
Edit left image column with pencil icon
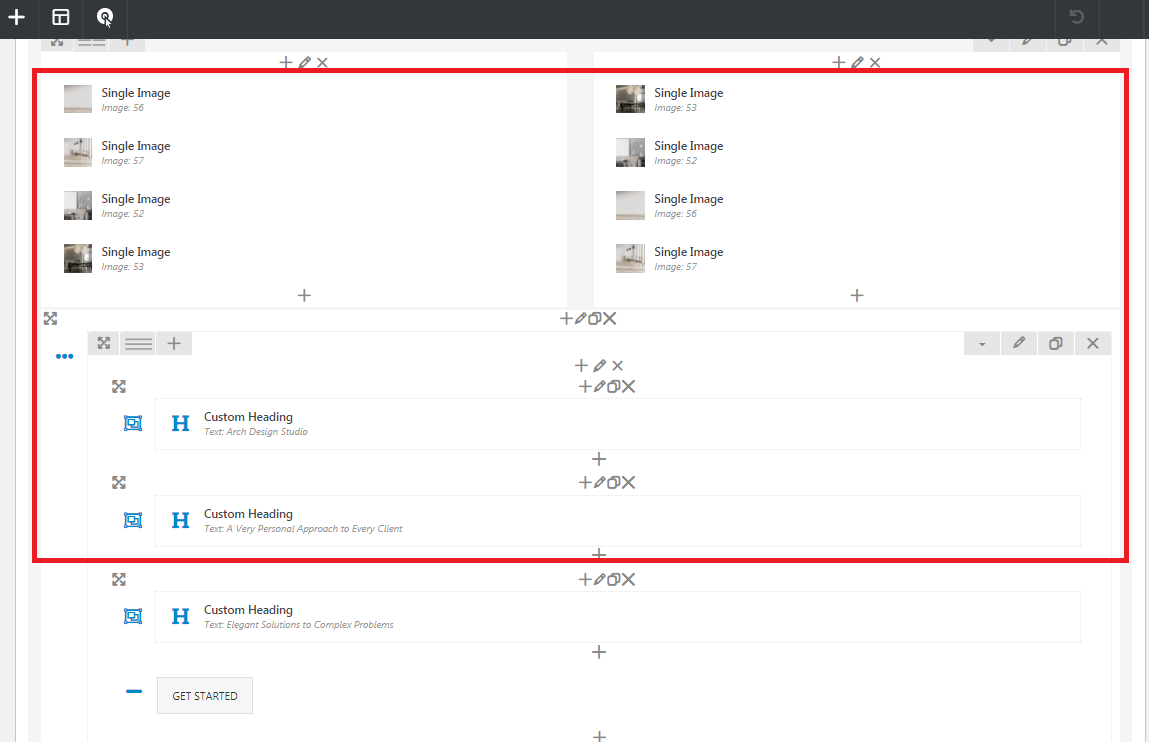coord(305,63)
